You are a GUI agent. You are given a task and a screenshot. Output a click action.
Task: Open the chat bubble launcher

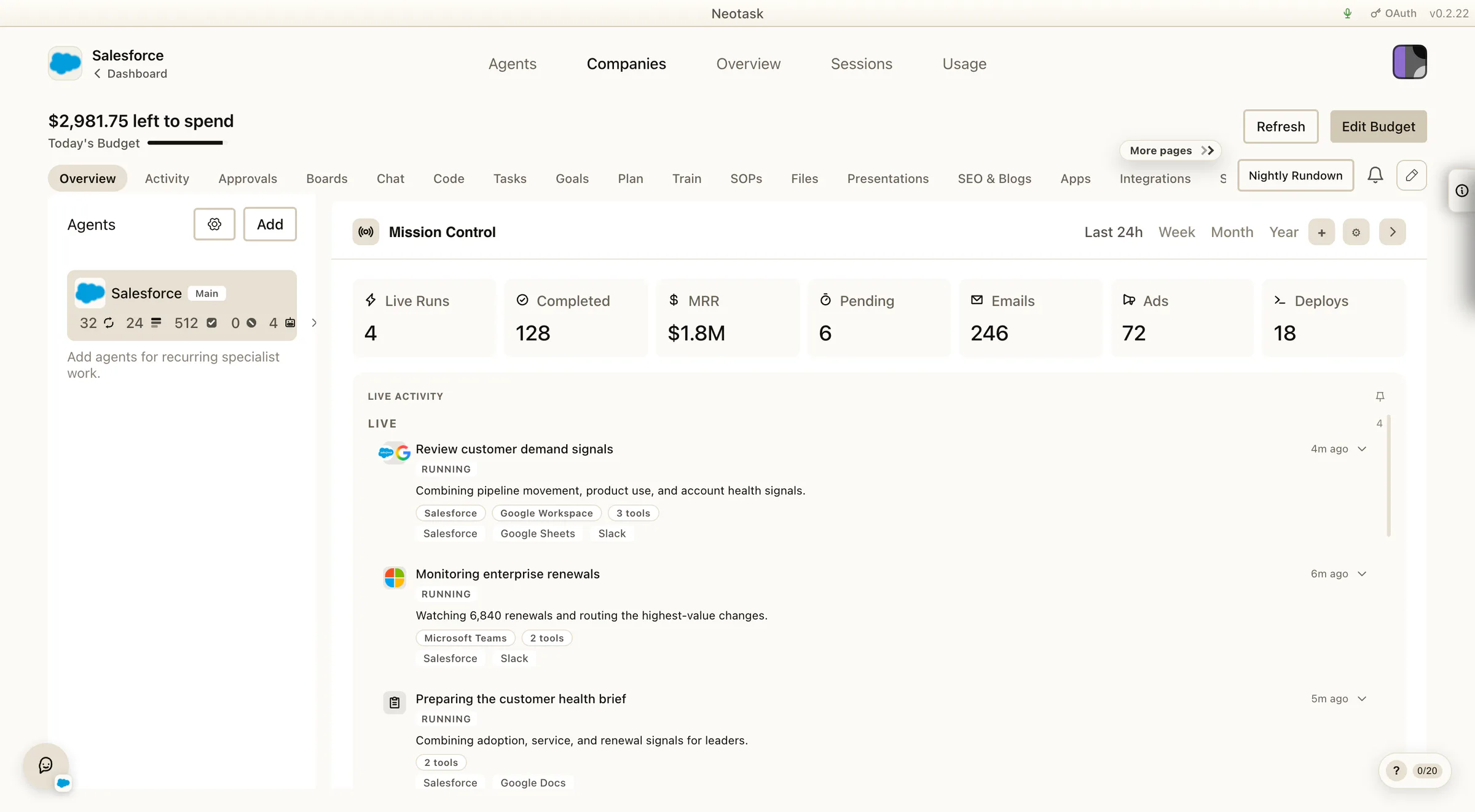point(45,765)
